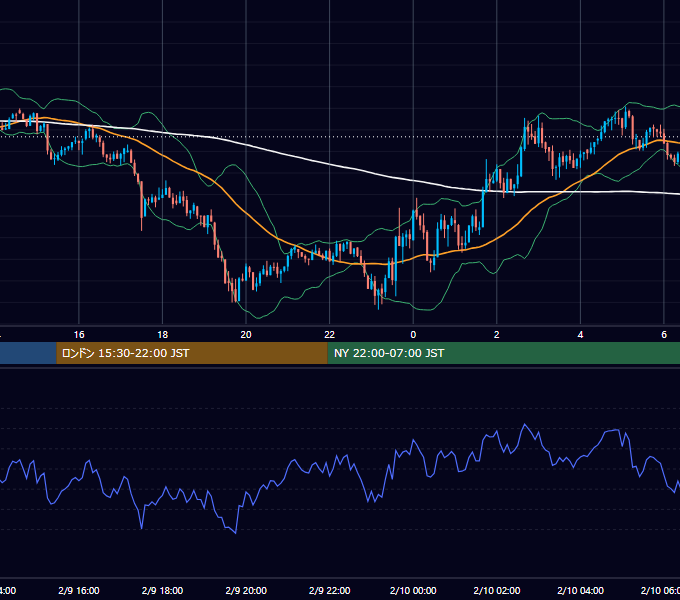Viewport: 680px width, 600px height.
Task: Click hour label 2 on price chart axis
Action: tap(497, 335)
